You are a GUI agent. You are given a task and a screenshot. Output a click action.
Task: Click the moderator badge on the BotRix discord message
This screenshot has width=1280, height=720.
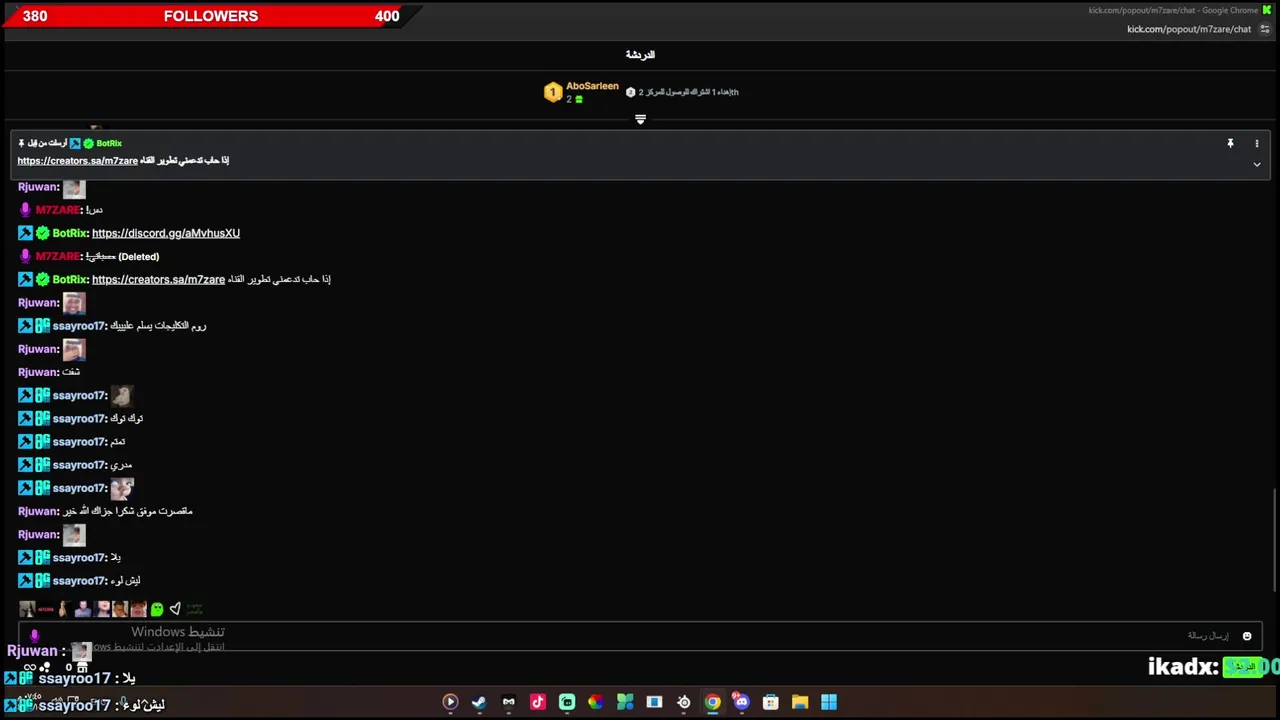(x=25, y=233)
